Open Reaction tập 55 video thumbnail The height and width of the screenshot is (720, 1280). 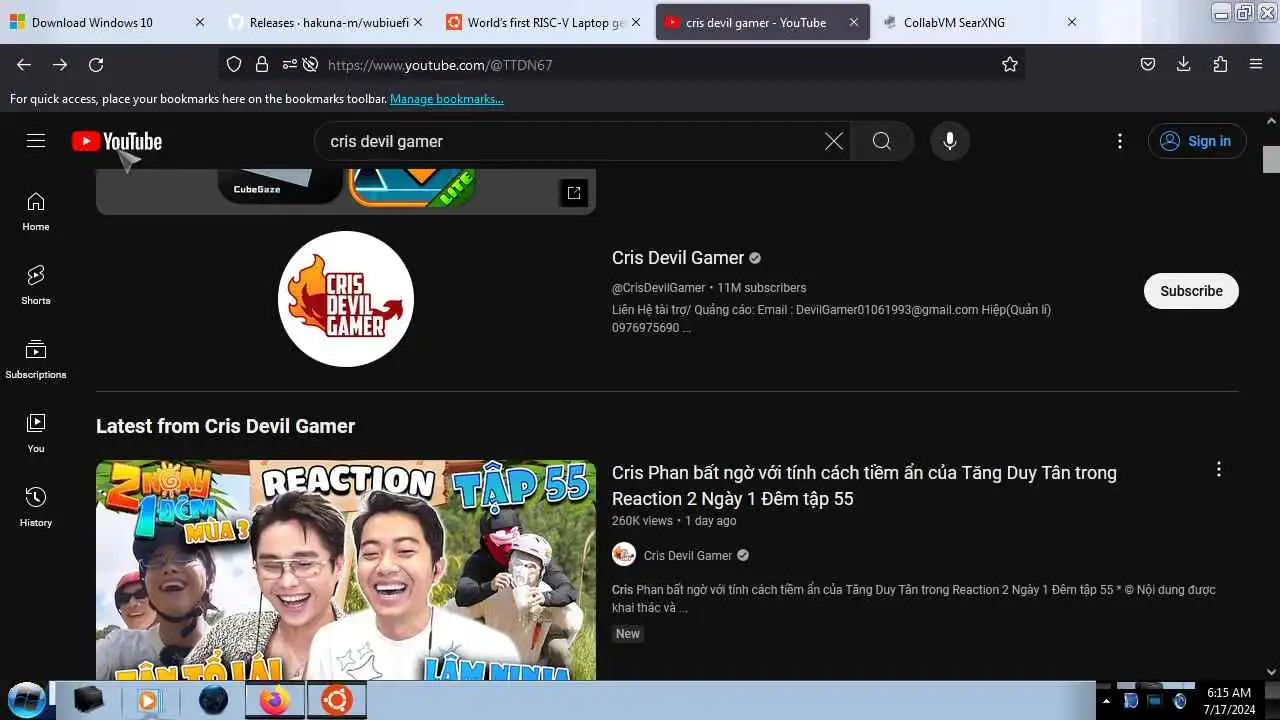pos(346,570)
